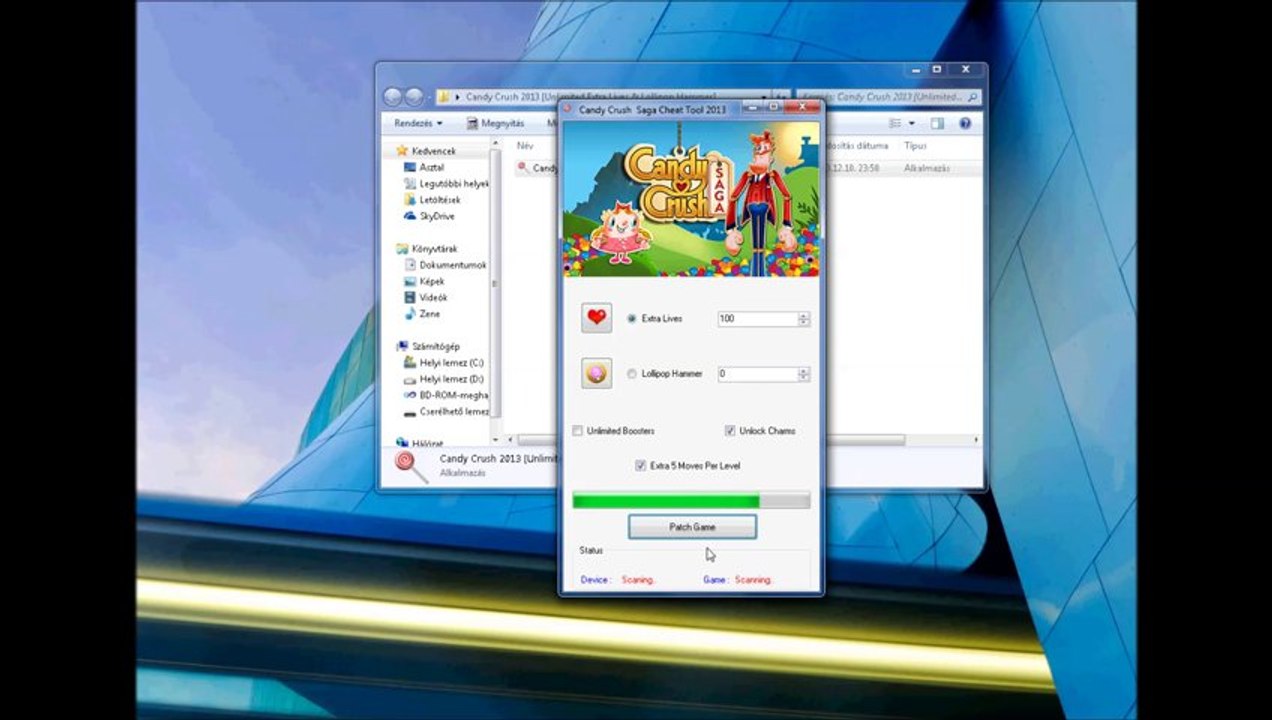Open SkyDrive in the navigation pane
Image resolution: width=1272 pixels, height=720 pixels.
point(437,216)
